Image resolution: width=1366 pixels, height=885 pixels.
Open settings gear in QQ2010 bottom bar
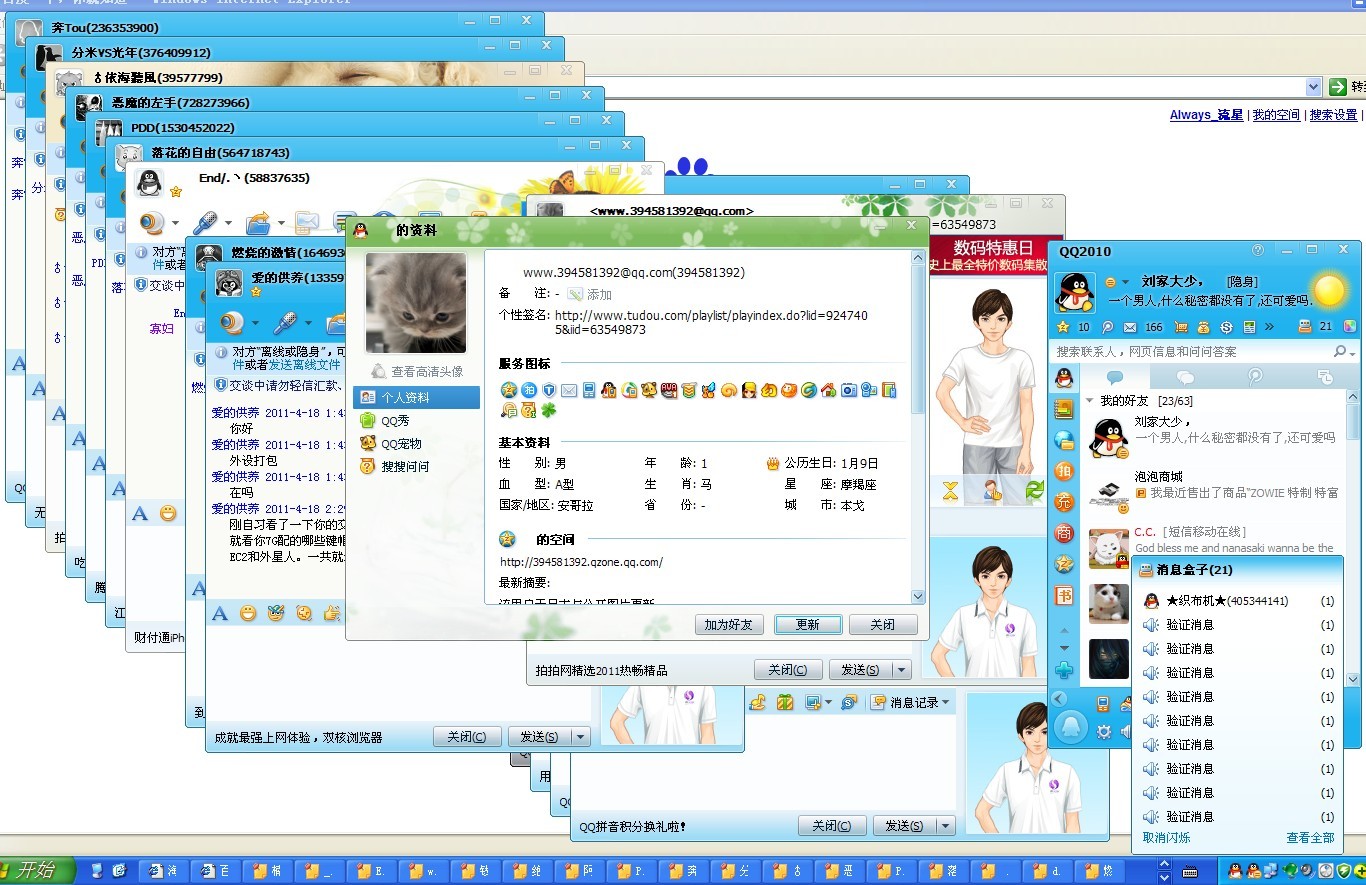[x=1104, y=732]
